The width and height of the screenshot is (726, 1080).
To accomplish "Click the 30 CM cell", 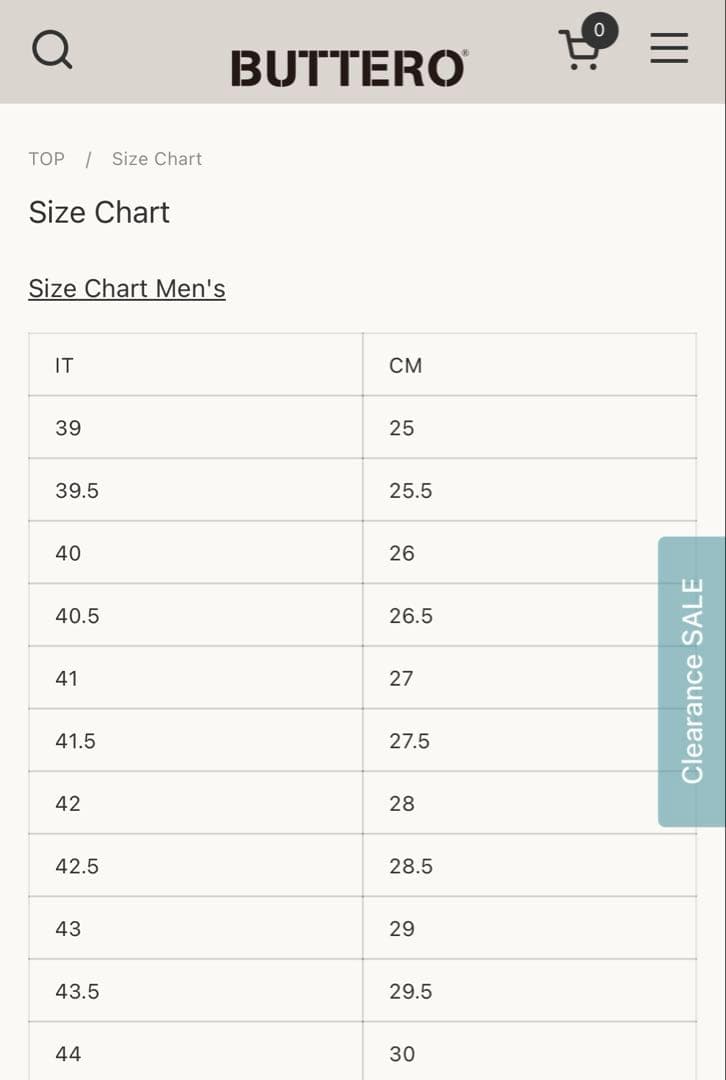I will tap(529, 1053).
